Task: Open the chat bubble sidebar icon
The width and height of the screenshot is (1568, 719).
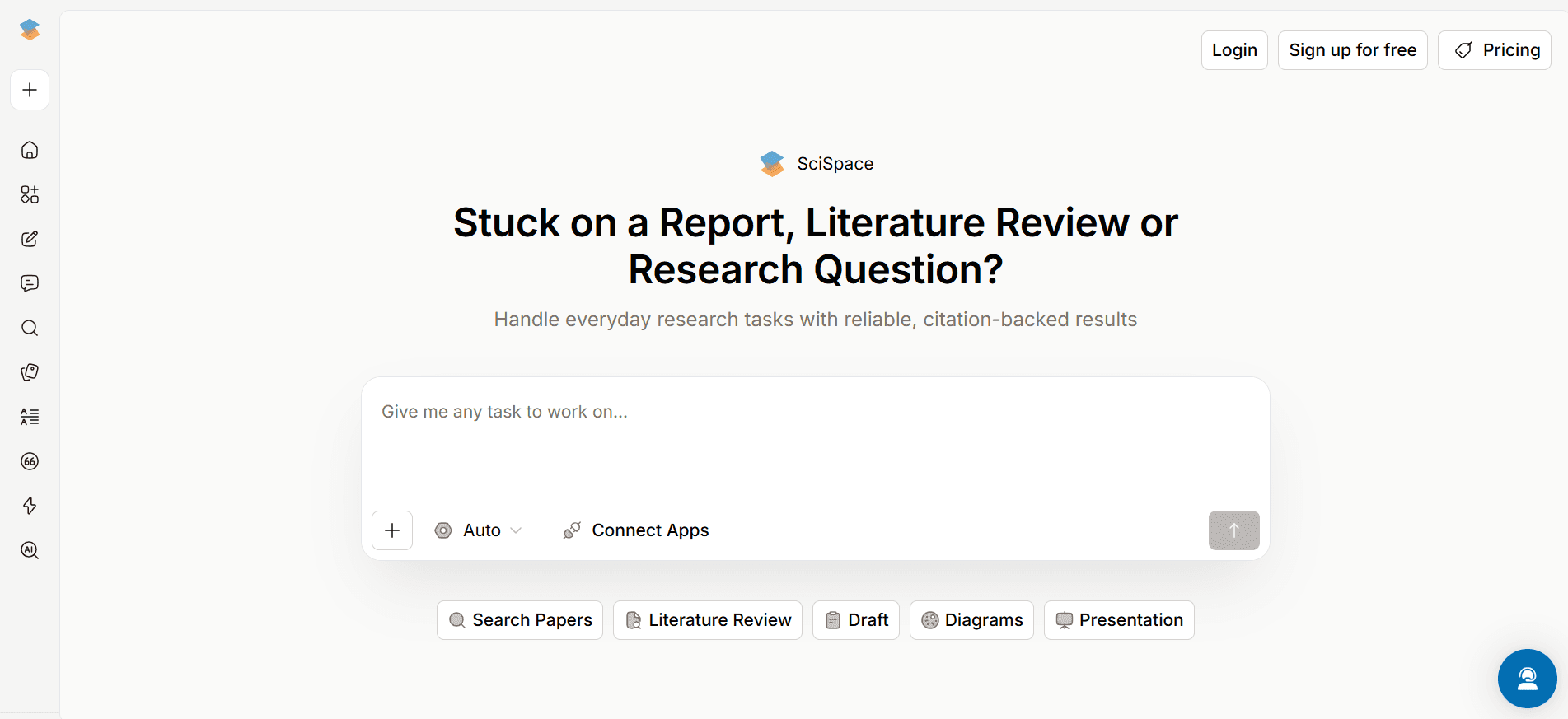Action: (x=30, y=283)
